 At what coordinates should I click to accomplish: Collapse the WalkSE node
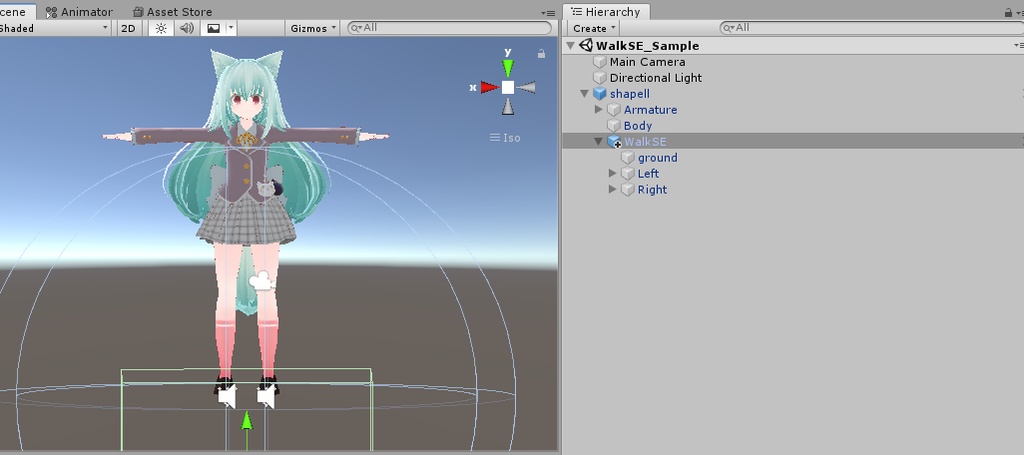point(598,142)
